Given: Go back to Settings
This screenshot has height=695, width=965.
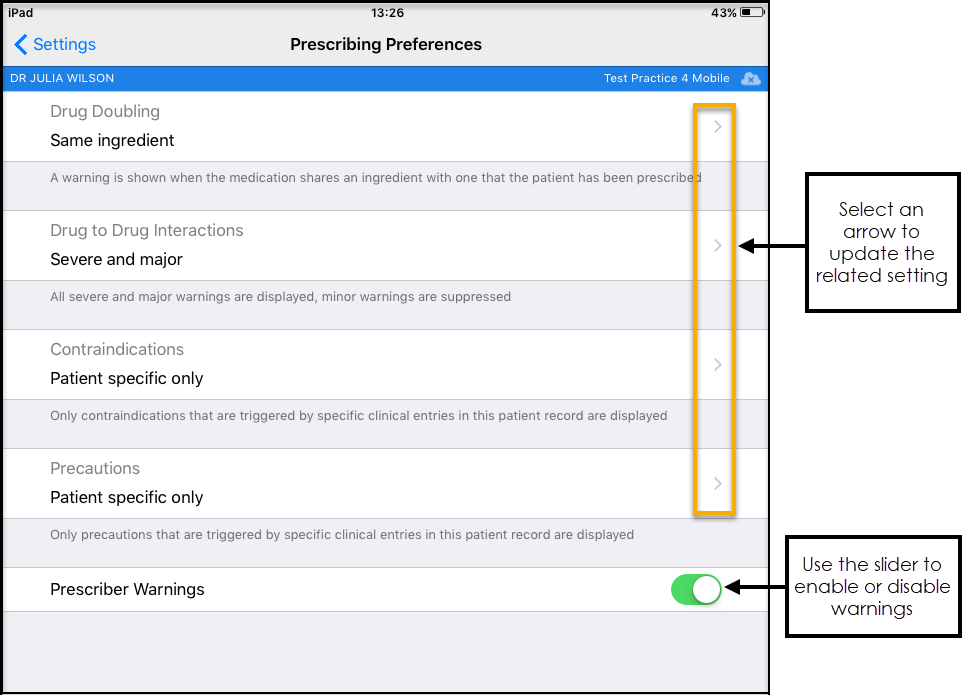Looking at the screenshot, I should click(64, 44).
